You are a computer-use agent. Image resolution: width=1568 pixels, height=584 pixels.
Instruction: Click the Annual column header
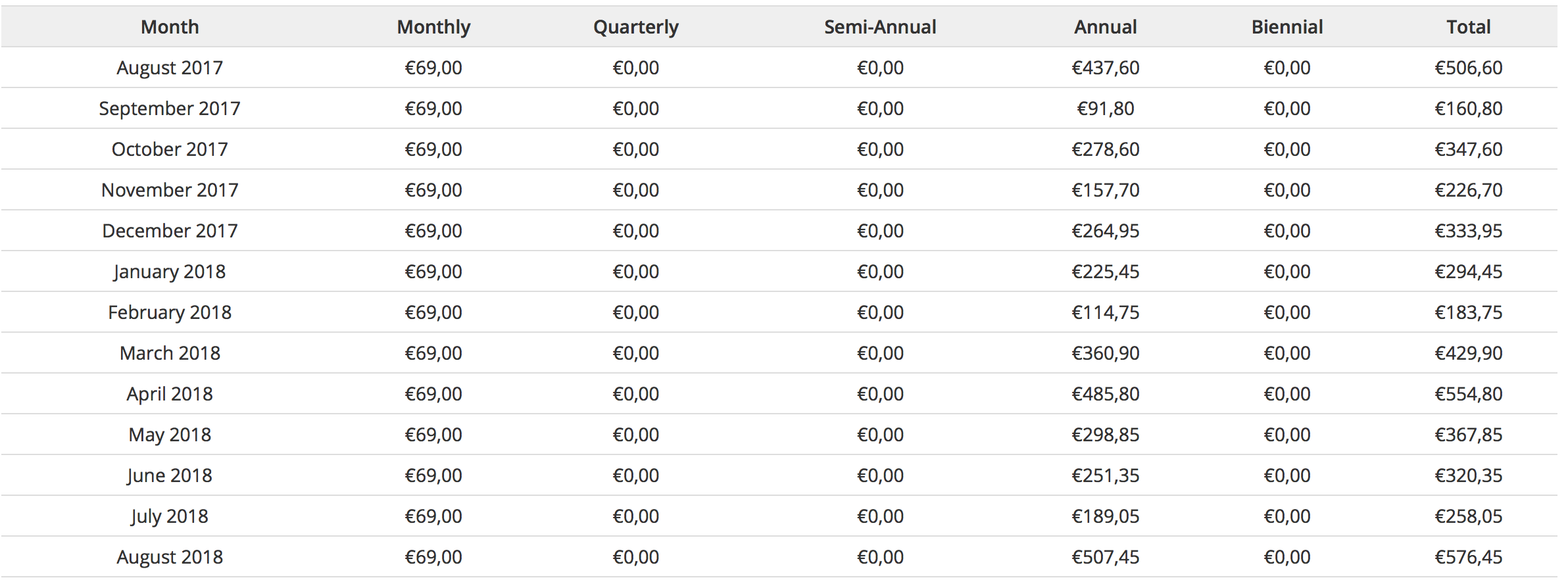[x=1106, y=27]
